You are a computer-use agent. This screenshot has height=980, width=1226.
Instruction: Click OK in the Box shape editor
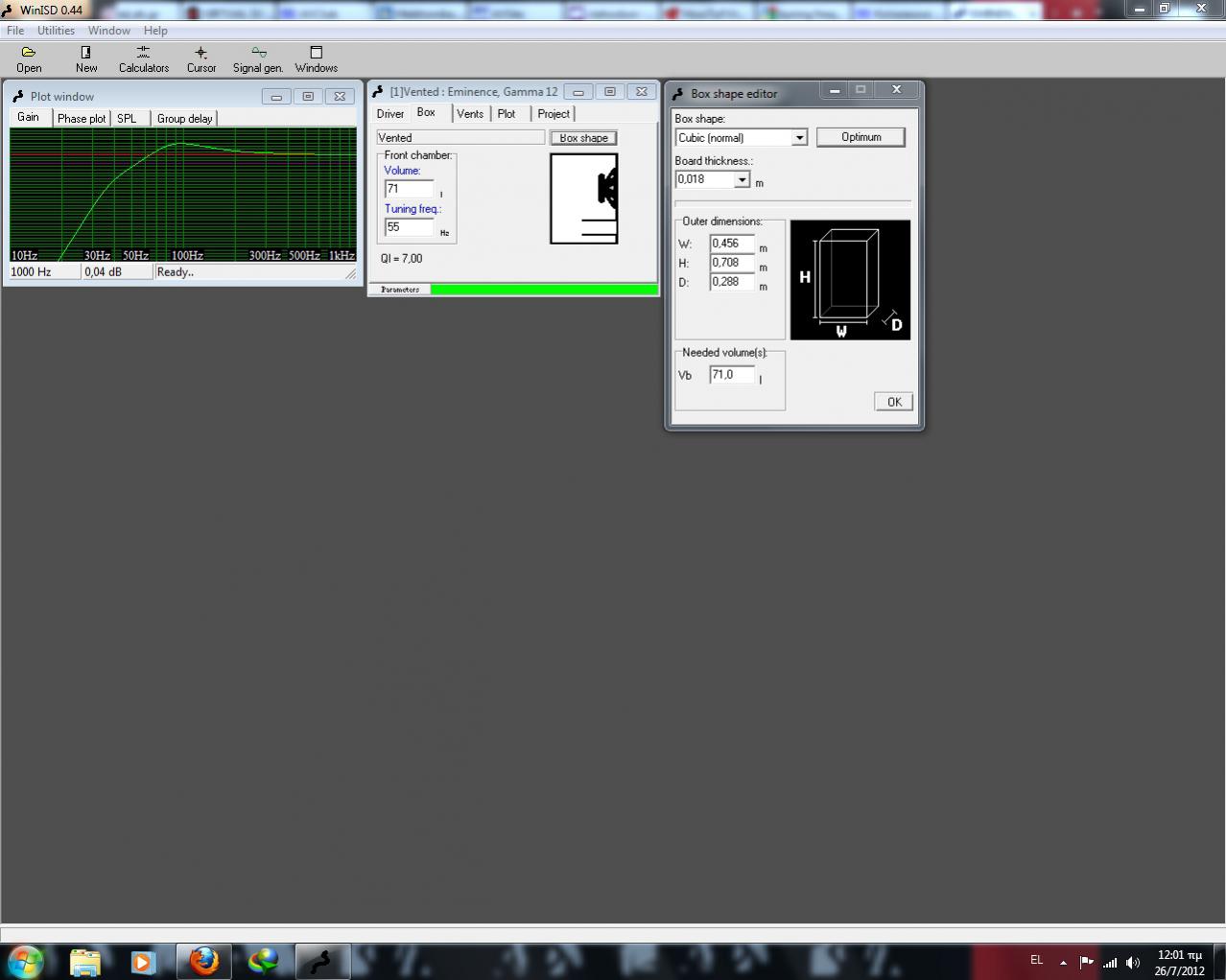[x=894, y=402]
